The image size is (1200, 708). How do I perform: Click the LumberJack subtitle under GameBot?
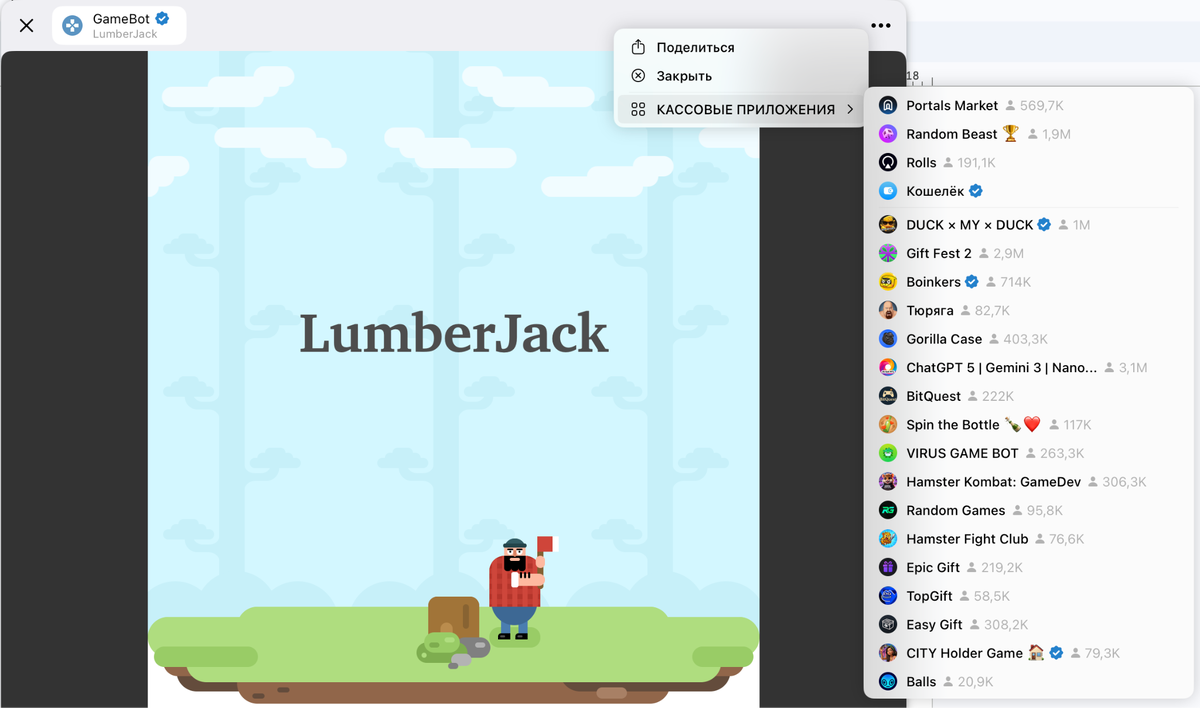pos(125,34)
